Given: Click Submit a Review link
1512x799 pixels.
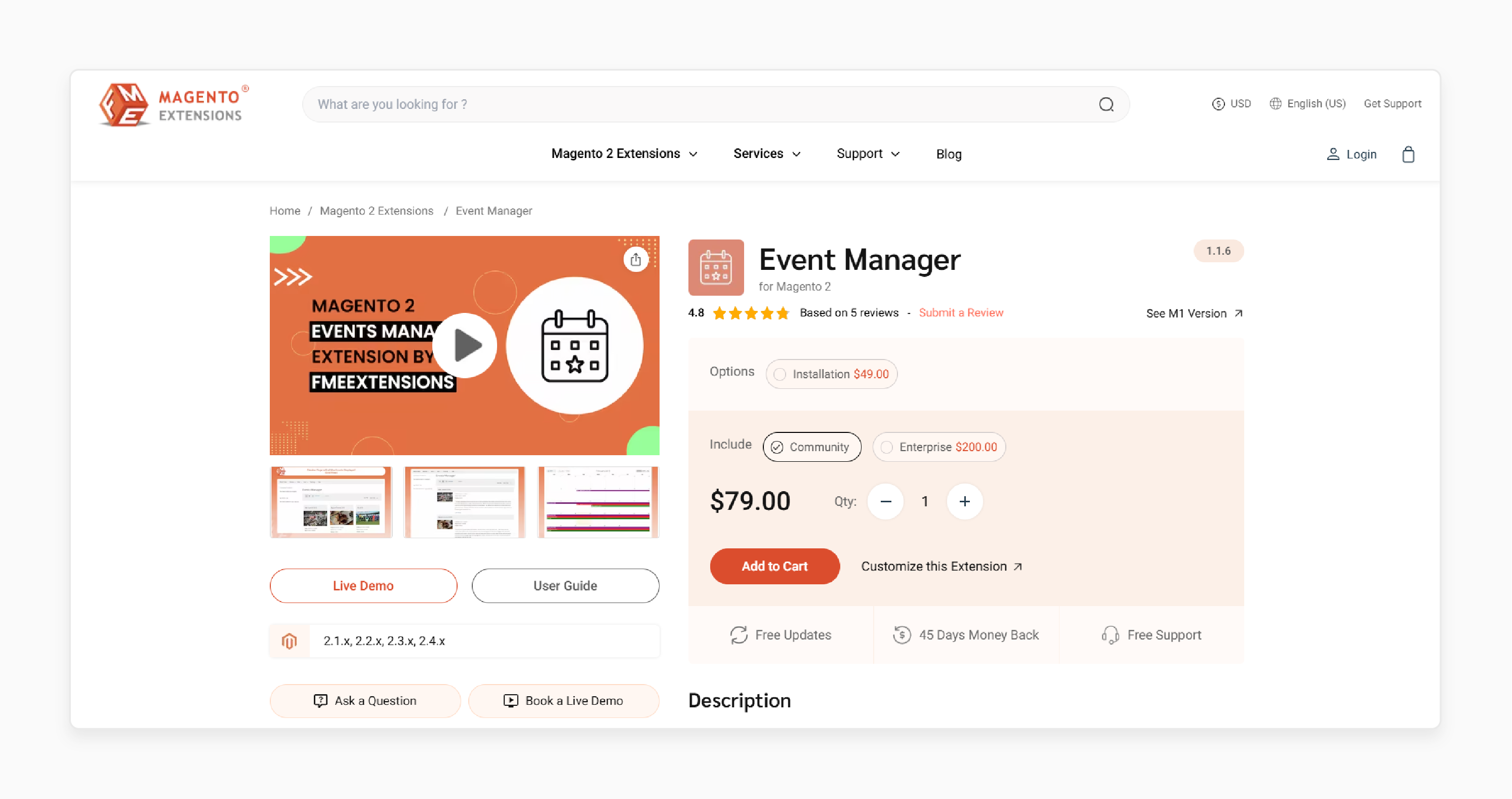Looking at the screenshot, I should coord(961,313).
